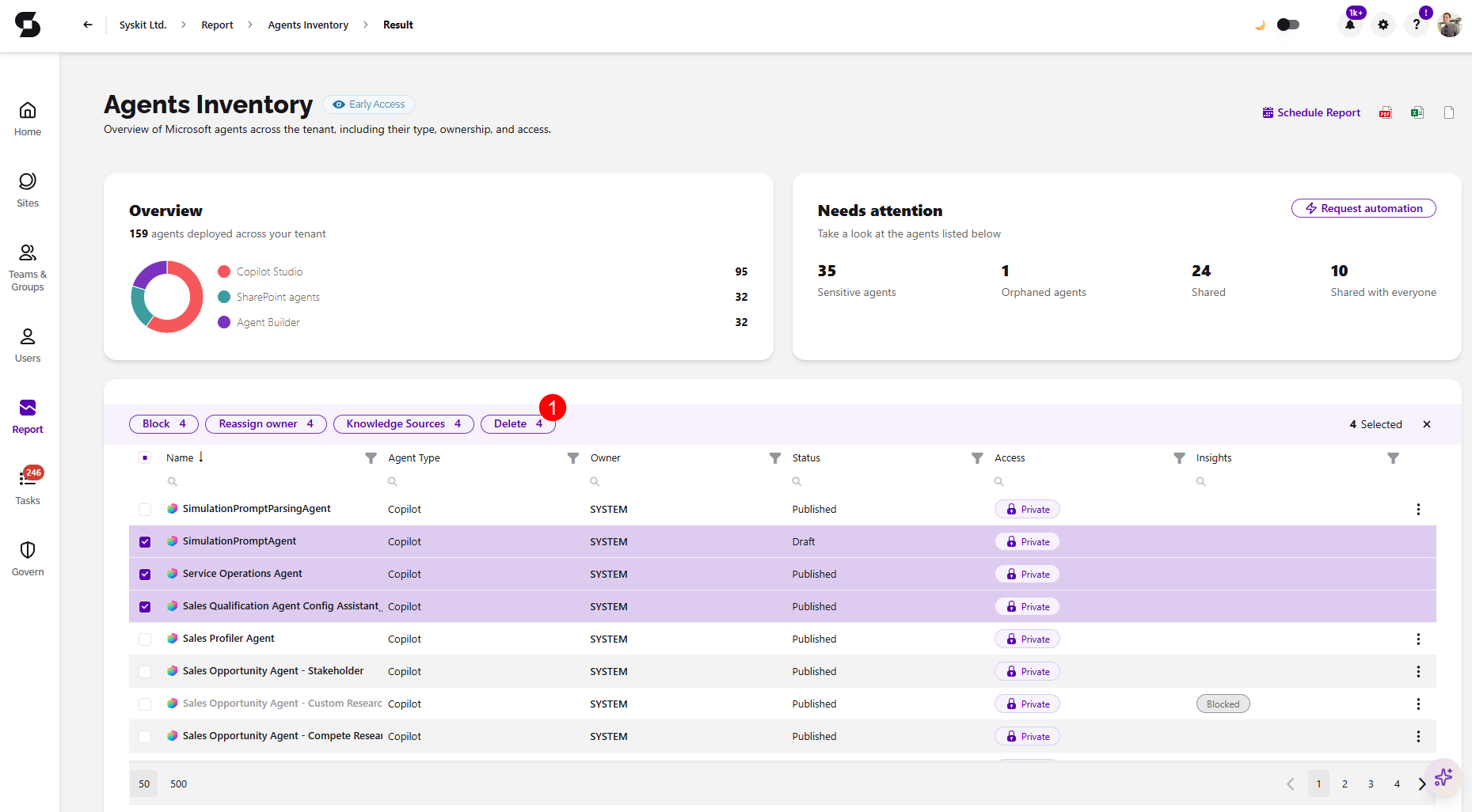Export report to Excel
The image size is (1472, 812).
tap(1417, 112)
